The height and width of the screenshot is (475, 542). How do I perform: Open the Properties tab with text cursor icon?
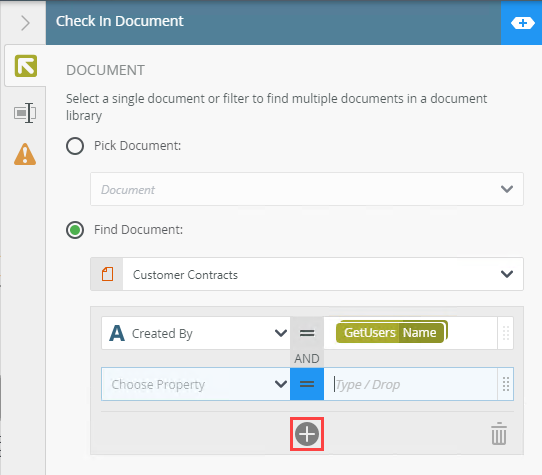click(25, 113)
